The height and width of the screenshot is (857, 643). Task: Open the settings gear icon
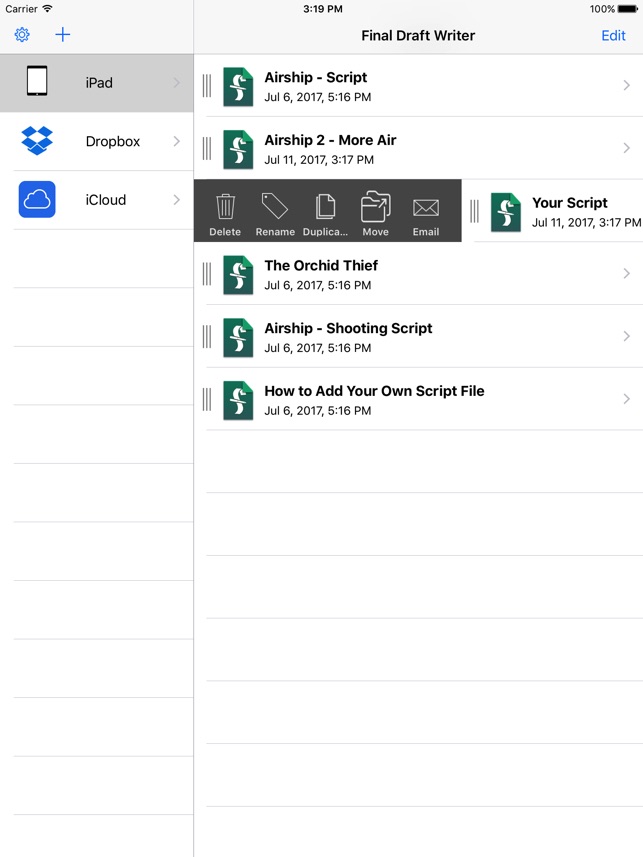click(x=22, y=35)
